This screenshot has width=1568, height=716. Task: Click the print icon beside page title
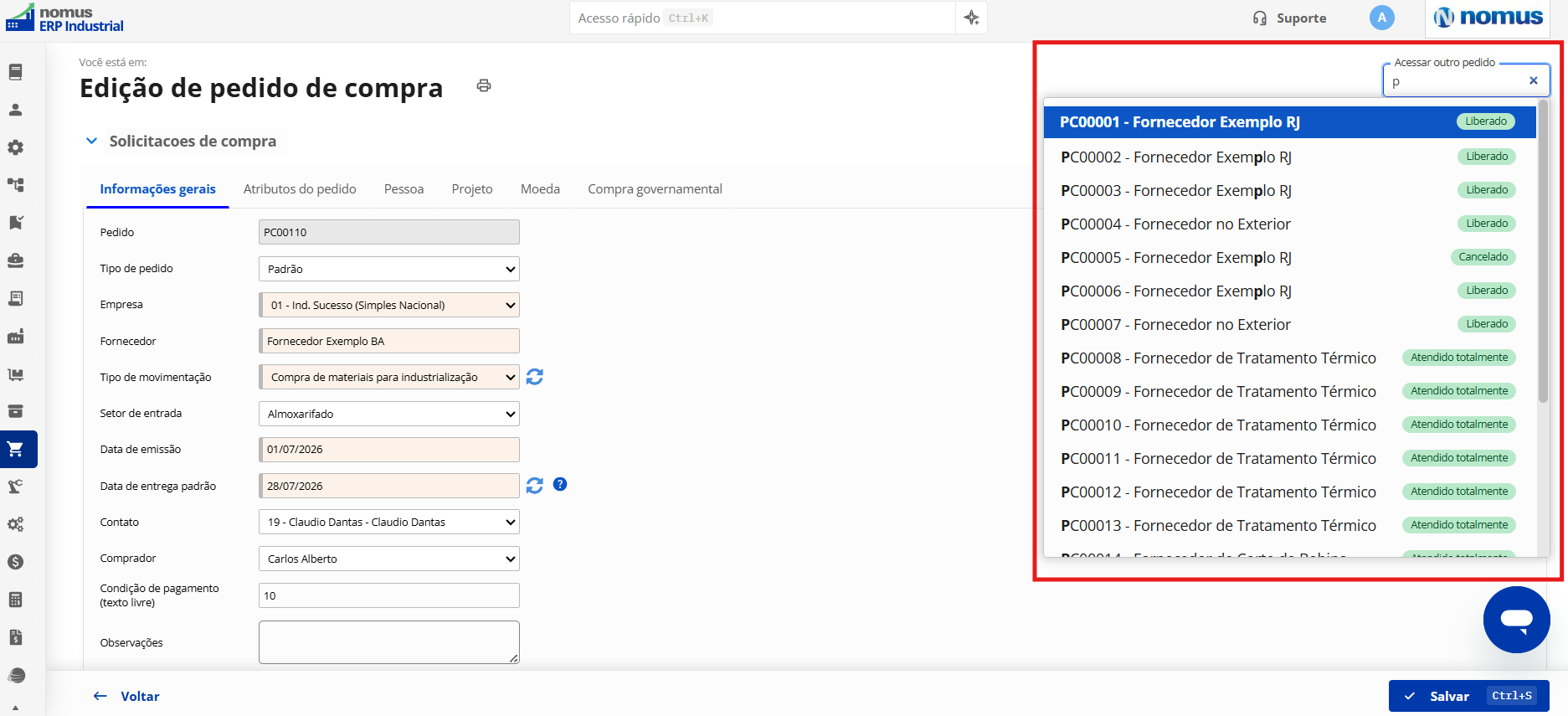click(x=484, y=85)
